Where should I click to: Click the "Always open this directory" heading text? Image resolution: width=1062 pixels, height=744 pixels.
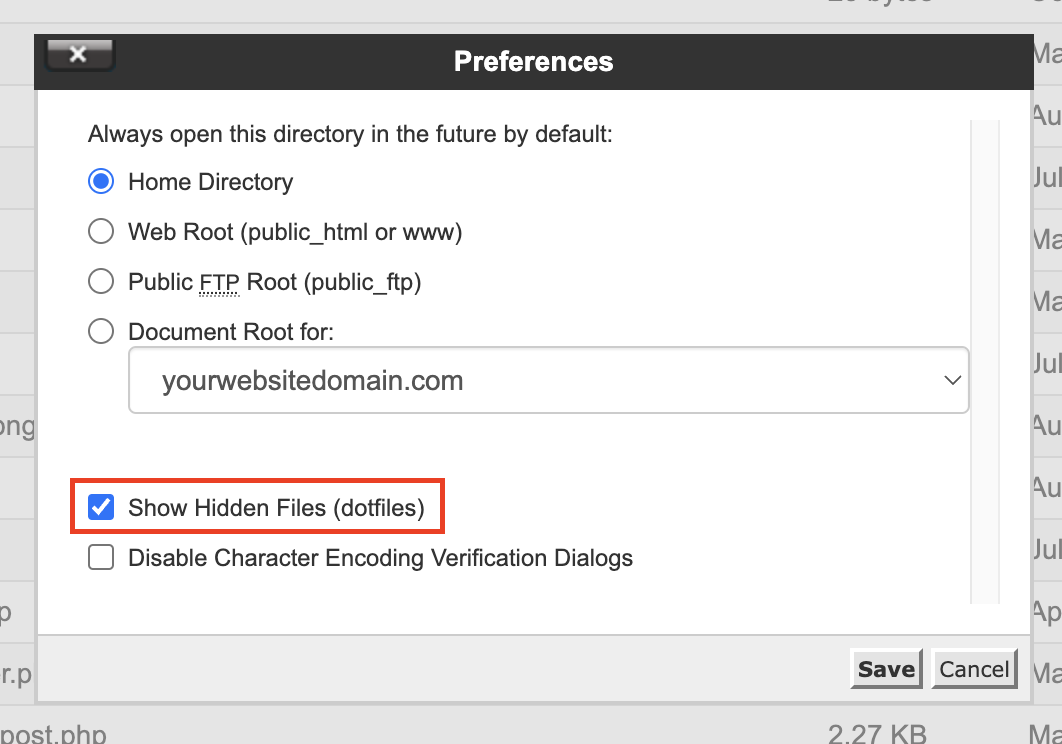pyautogui.click(x=350, y=134)
